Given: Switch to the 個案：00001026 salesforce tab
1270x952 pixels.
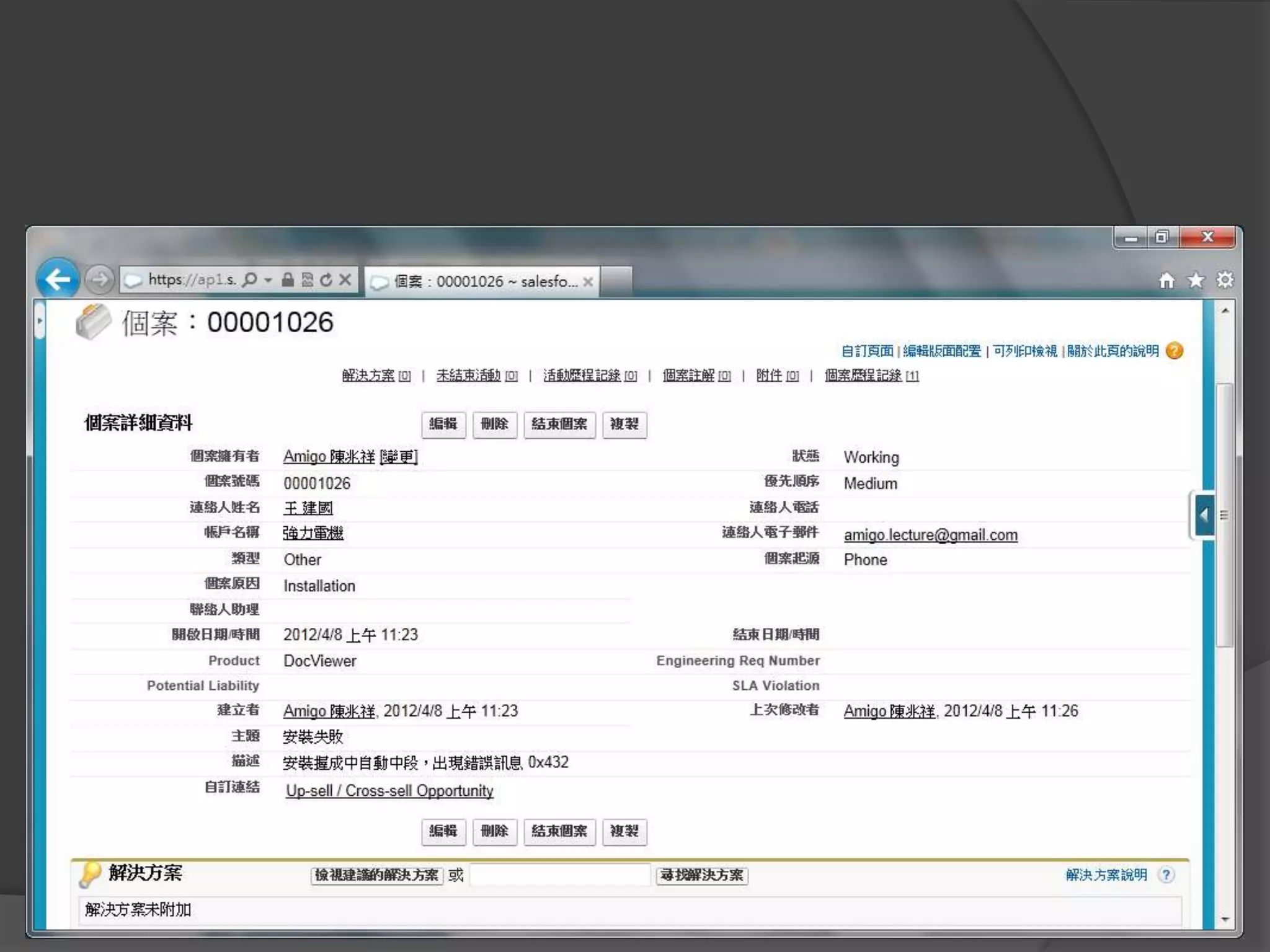Looking at the screenshot, I should point(477,282).
